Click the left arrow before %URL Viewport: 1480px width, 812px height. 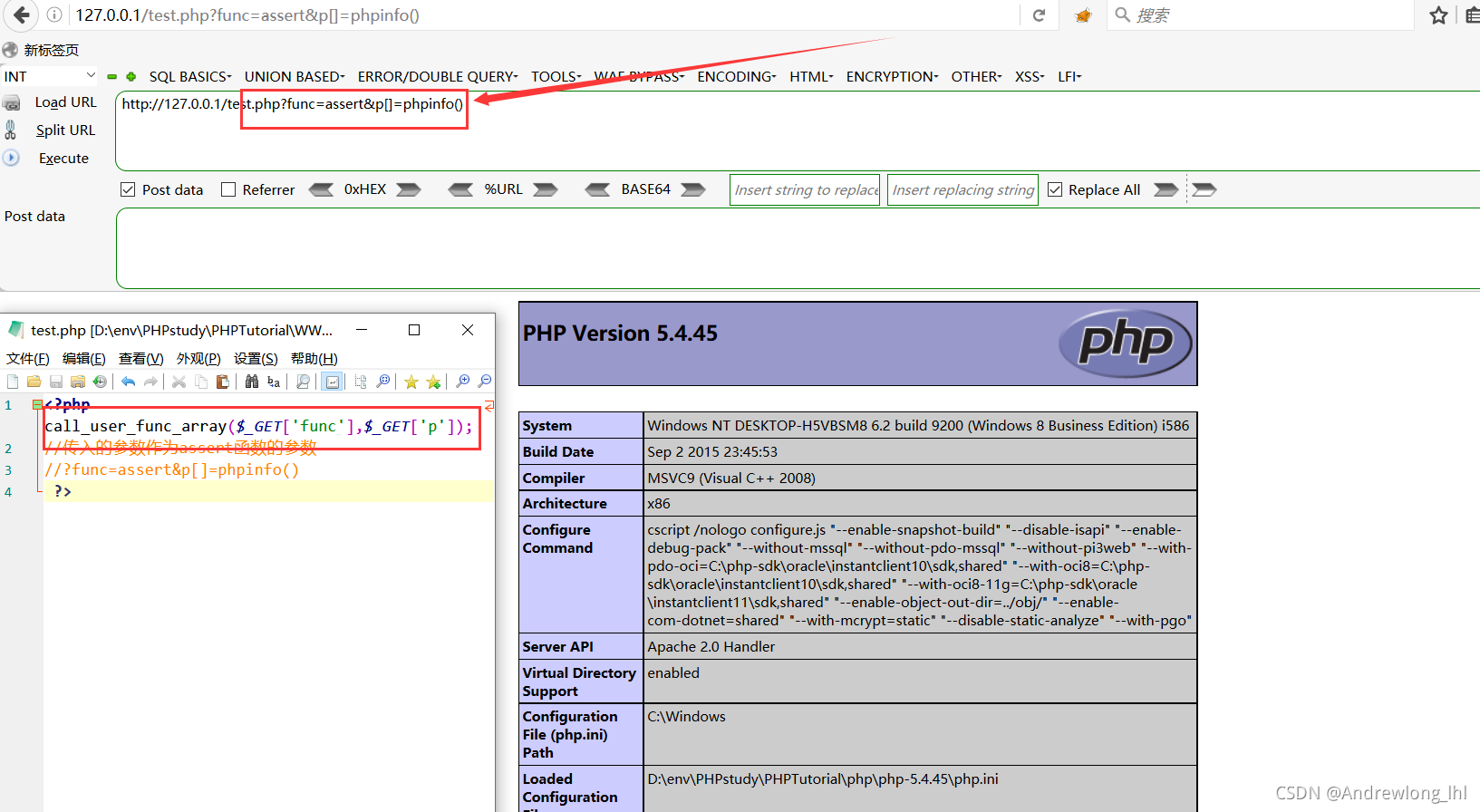click(x=460, y=189)
